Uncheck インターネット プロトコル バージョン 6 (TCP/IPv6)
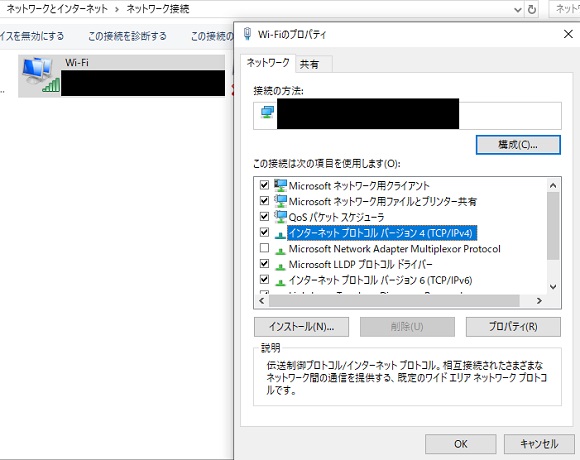 tap(264, 279)
